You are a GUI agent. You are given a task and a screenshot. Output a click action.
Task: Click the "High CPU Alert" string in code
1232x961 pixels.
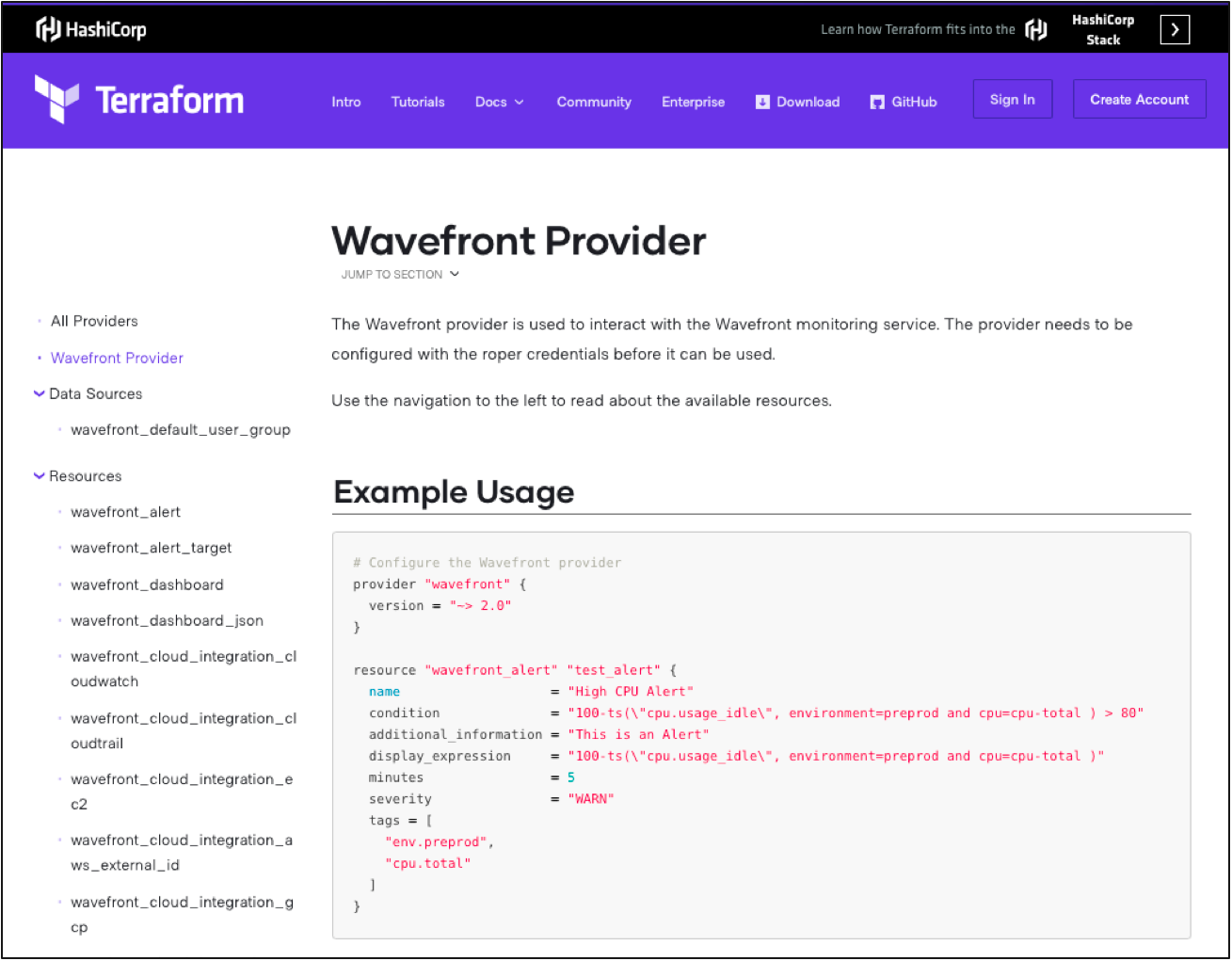pos(630,692)
